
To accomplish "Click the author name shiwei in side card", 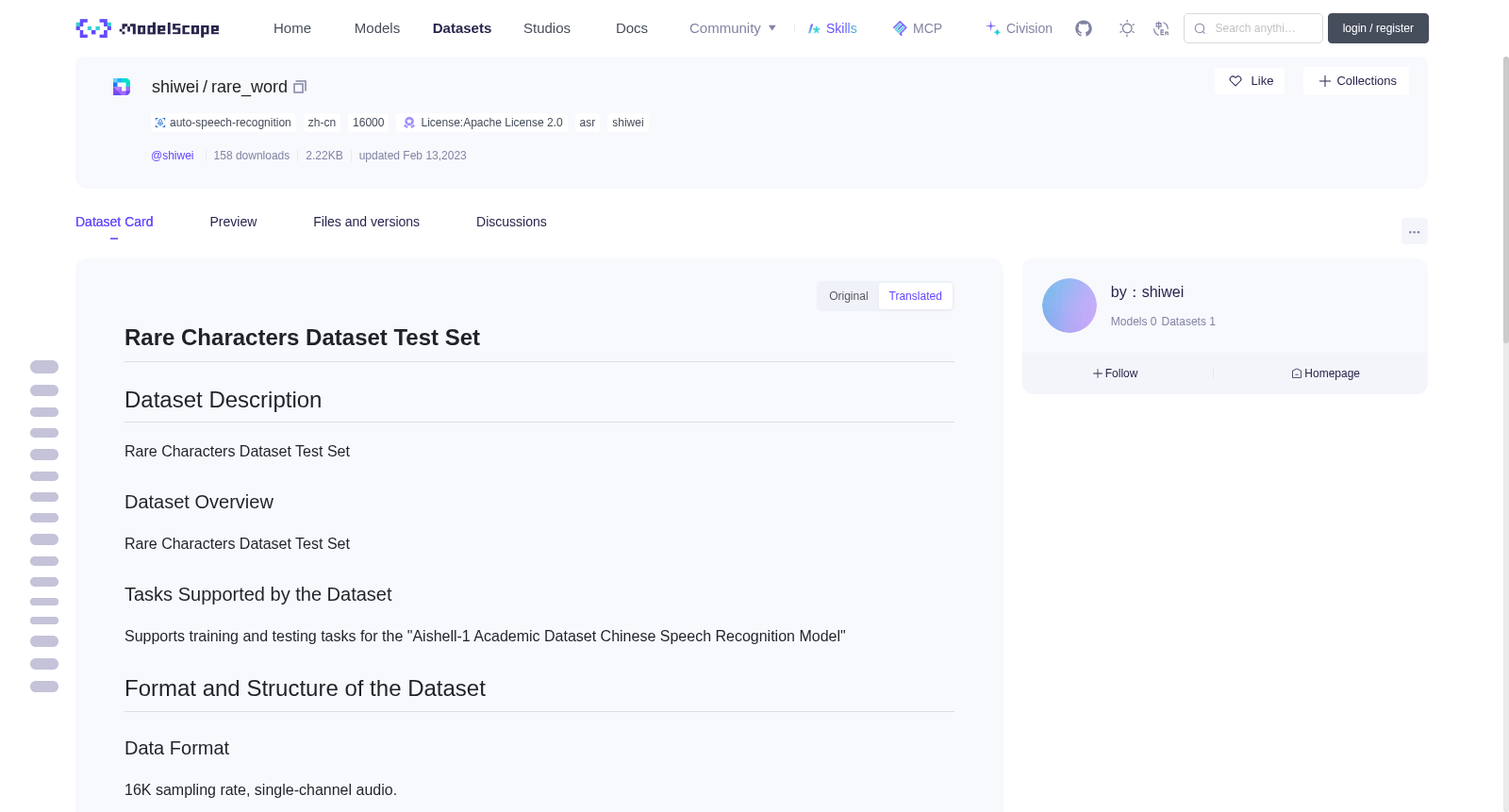I will (x=1162, y=292).
